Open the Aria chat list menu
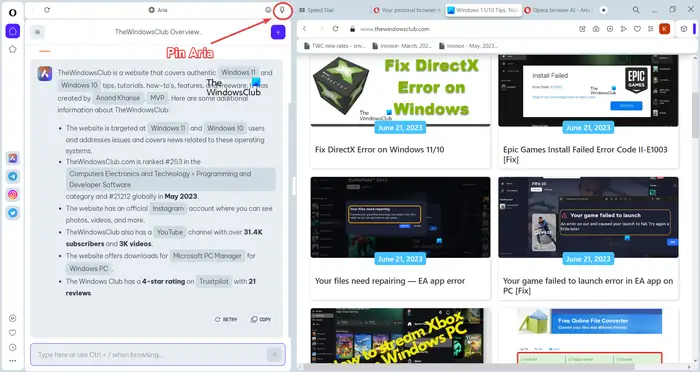The width and height of the screenshot is (700, 372). [x=38, y=32]
